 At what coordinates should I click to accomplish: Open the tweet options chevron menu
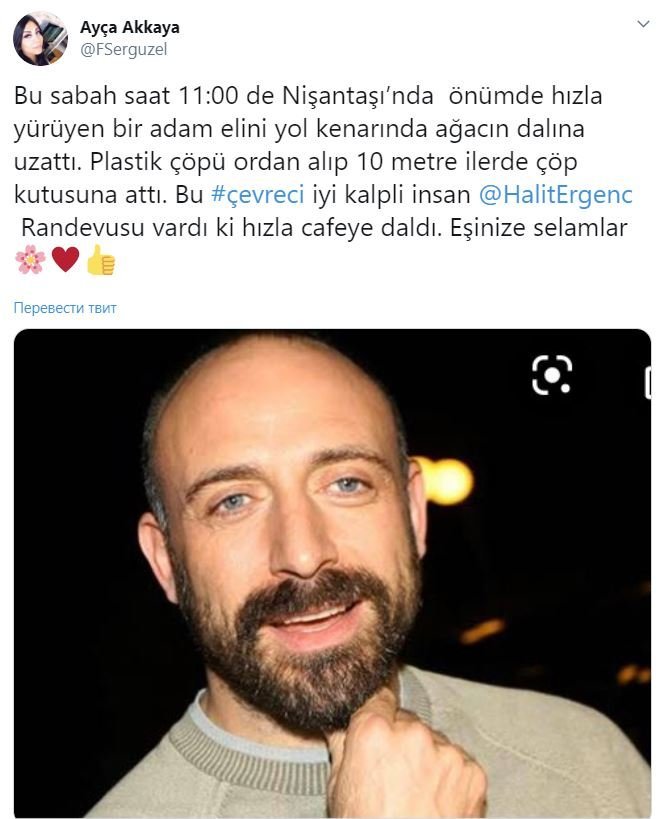[643, 24]
